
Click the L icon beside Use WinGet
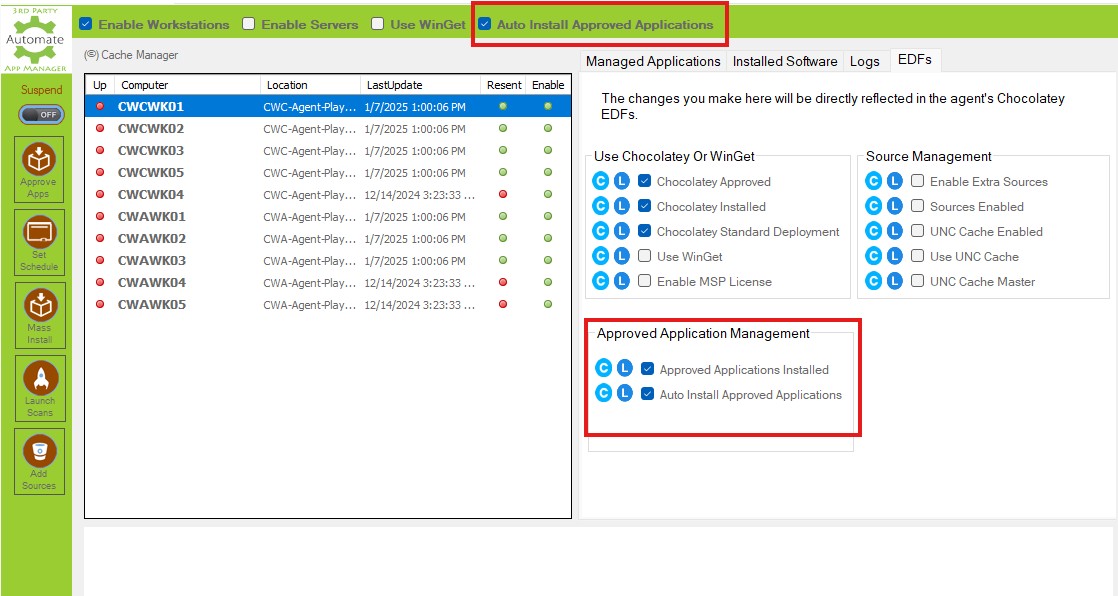pos(621,256)
